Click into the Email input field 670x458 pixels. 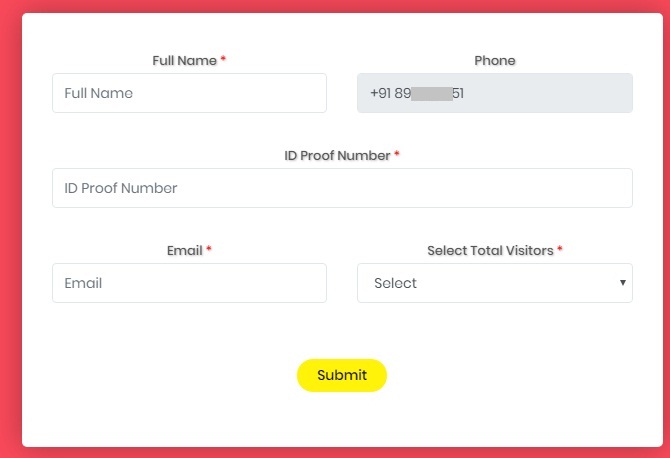(189, 283)
